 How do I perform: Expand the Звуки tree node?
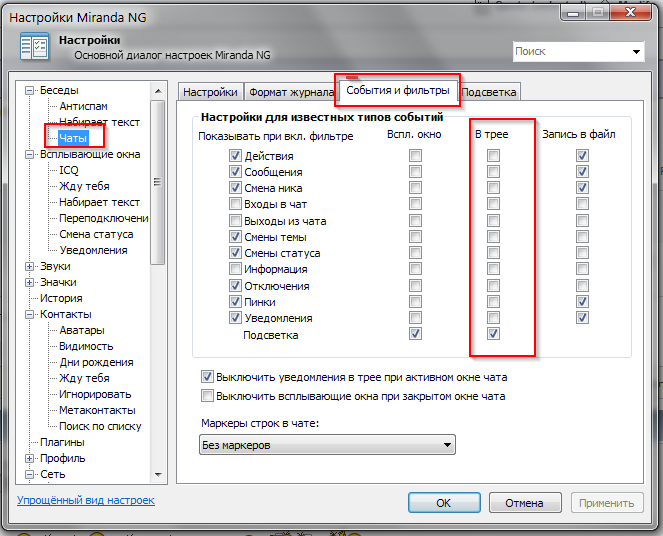29,267
